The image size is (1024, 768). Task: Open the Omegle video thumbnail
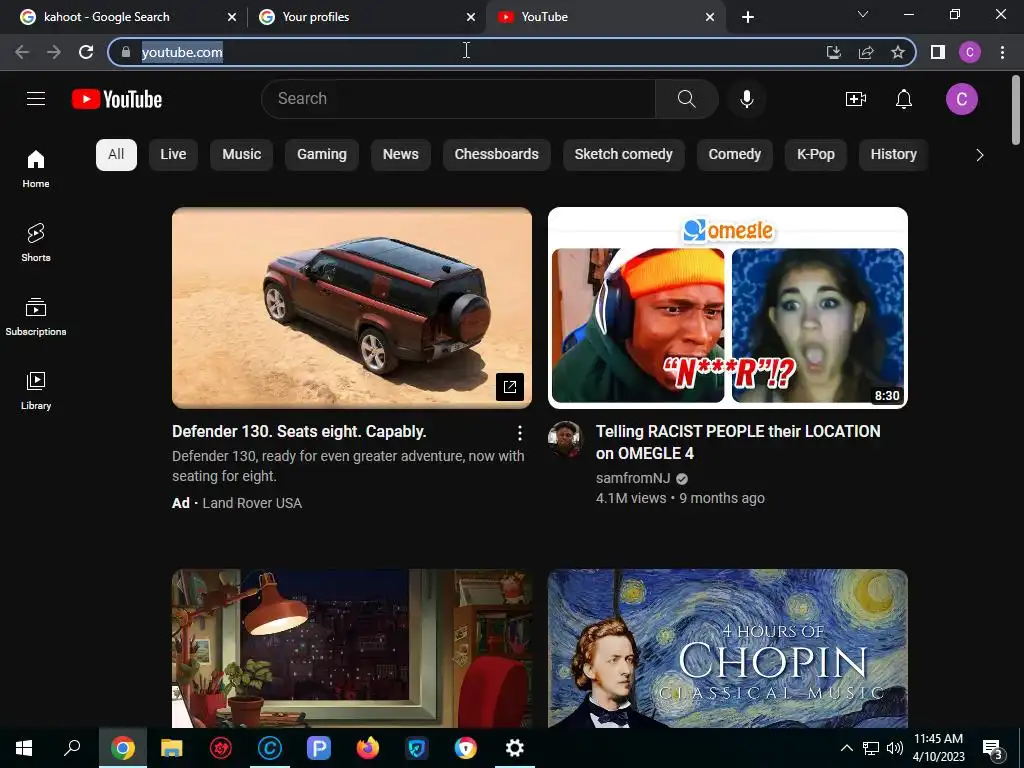[x=728, y=308]
